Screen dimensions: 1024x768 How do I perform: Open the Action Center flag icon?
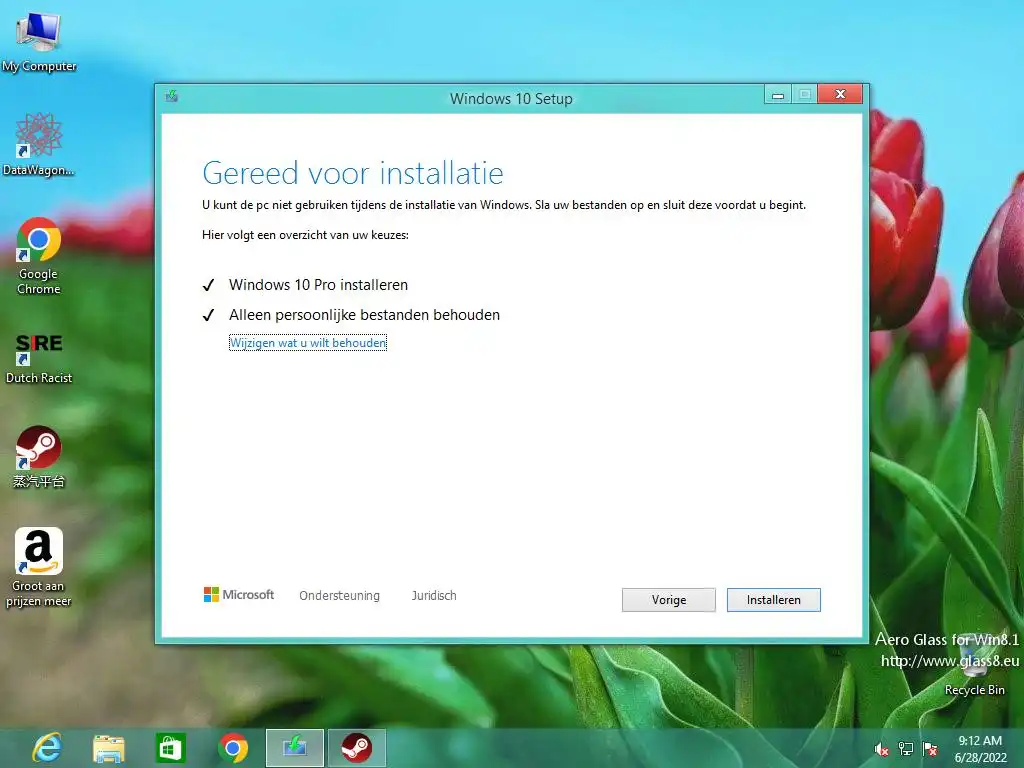point(930,749)
